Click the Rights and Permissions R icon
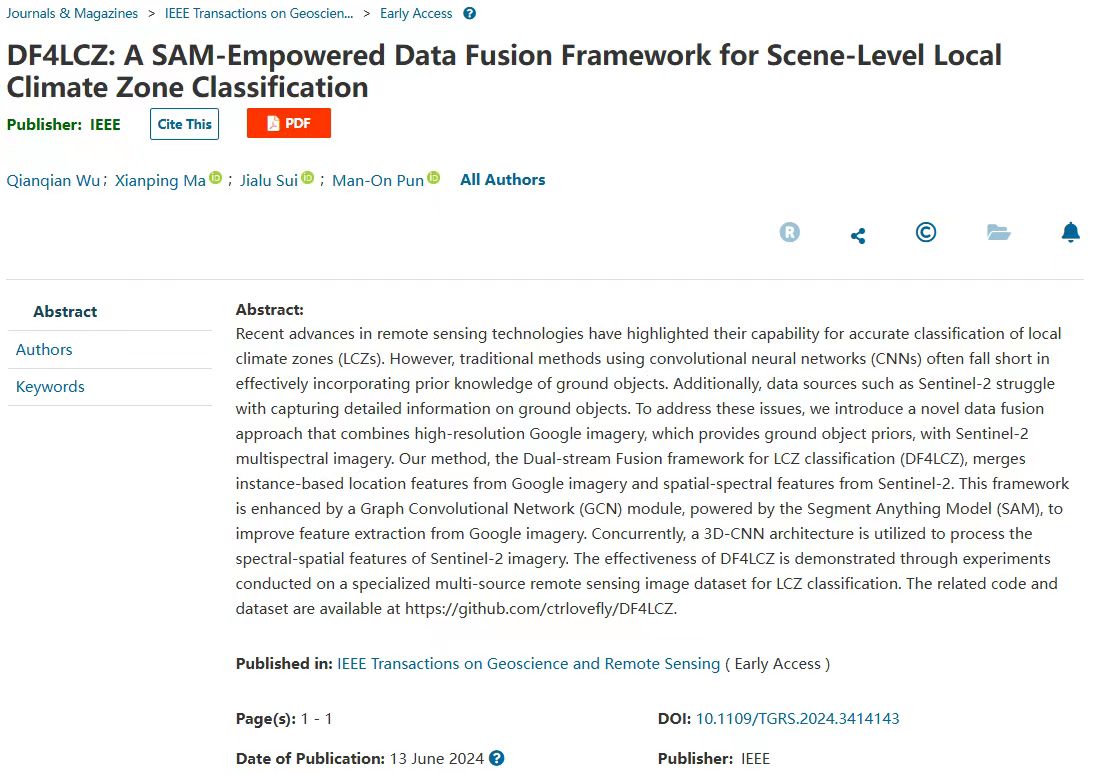Viewport: 1094px width, 774px height. [790, 233]
